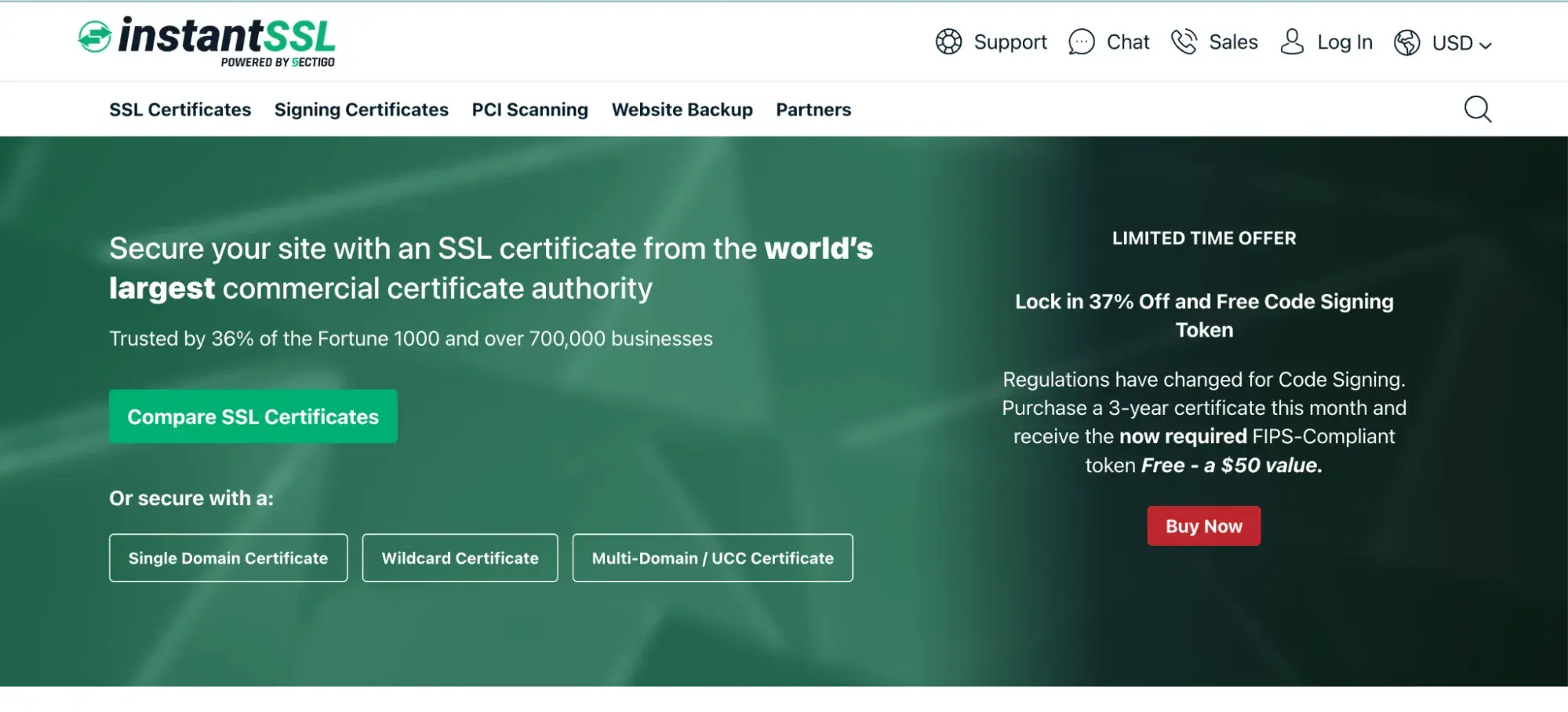The height and width of the screenshot is (712, 1568).
Task: Open the Partners menu
Action: click(813, 110)
